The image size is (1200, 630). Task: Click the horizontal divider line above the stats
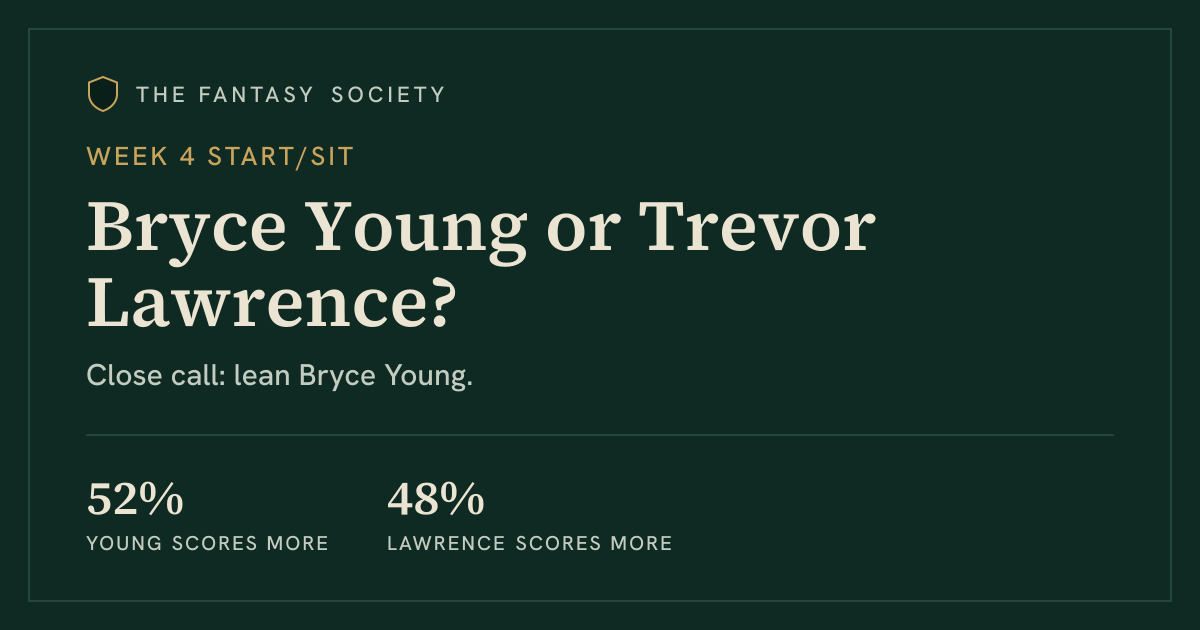pos(600,435)
